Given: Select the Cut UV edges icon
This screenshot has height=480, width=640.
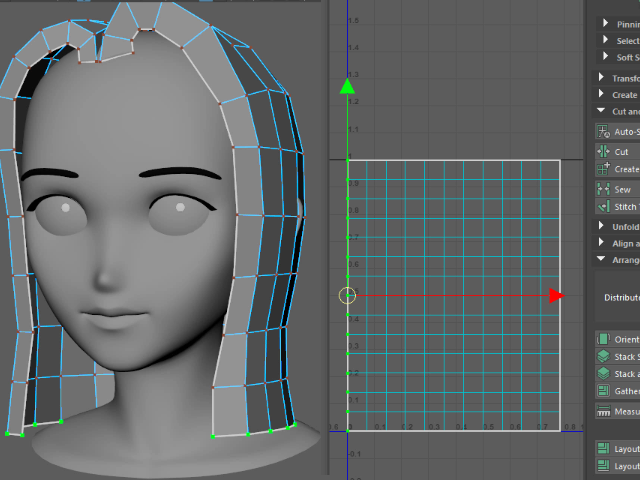Looking at the screenshot, I should coord(603,151).
